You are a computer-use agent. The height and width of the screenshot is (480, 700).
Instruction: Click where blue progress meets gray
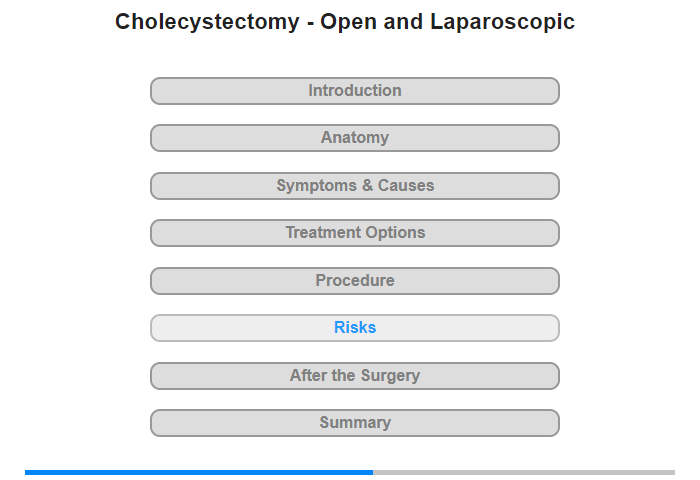373,472
